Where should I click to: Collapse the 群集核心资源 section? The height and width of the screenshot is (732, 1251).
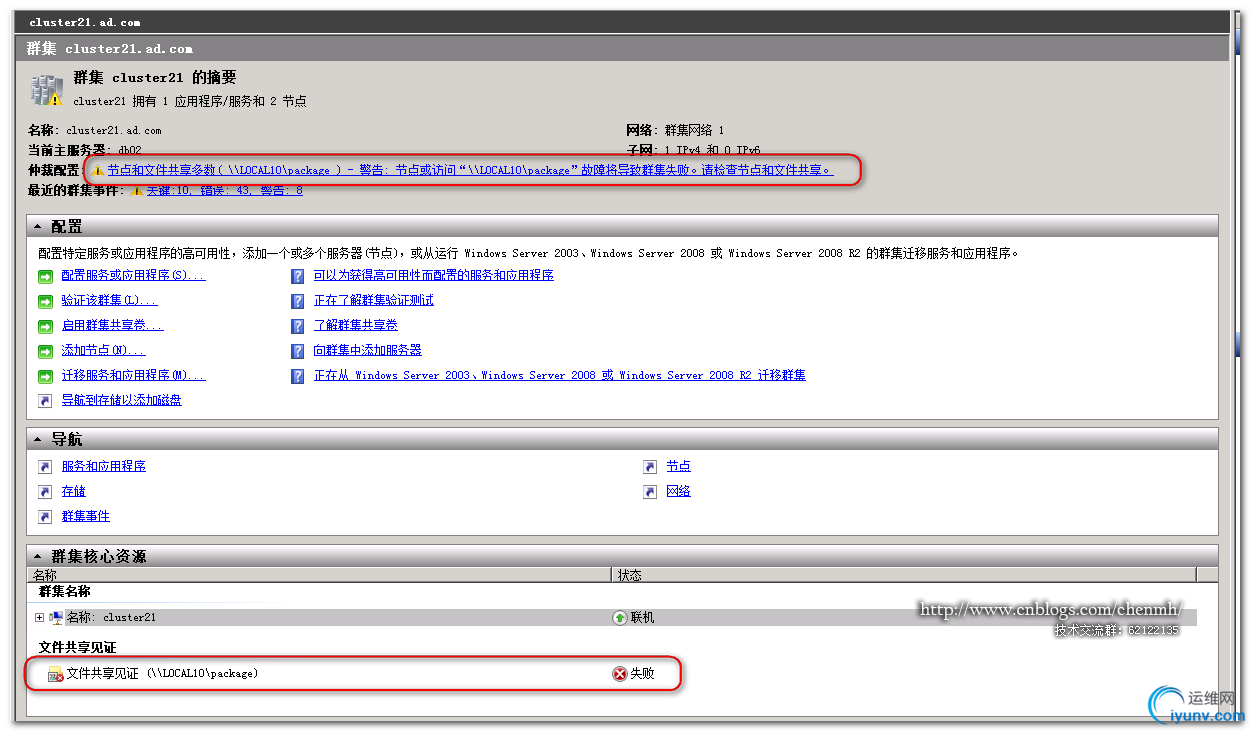coord(38,557)
